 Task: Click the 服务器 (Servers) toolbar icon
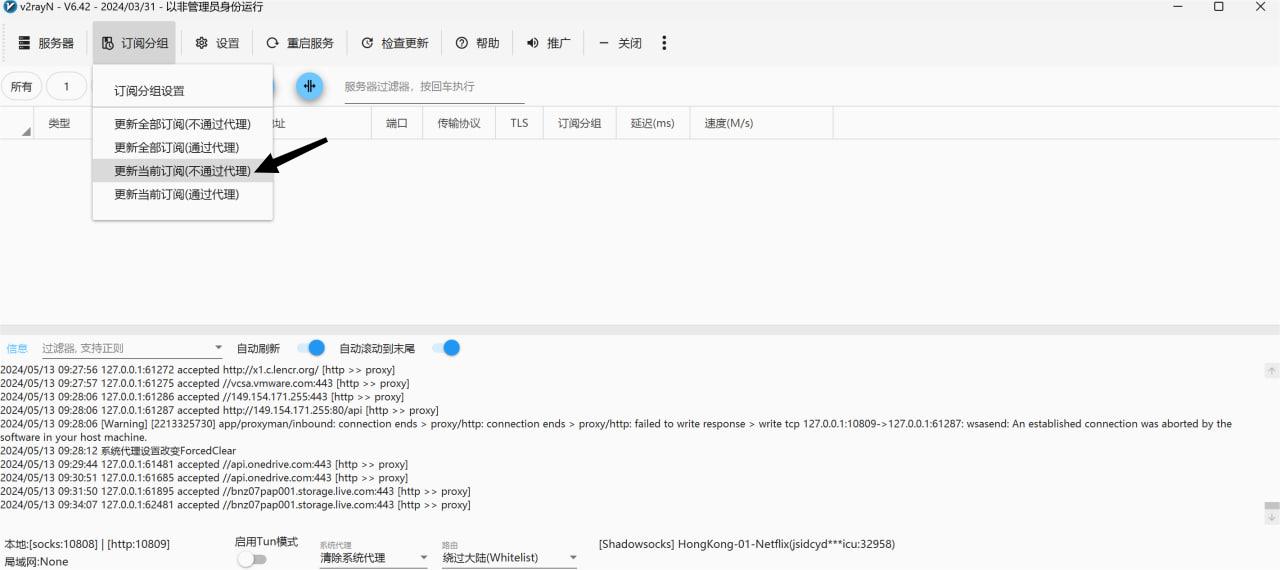[25, 43]
